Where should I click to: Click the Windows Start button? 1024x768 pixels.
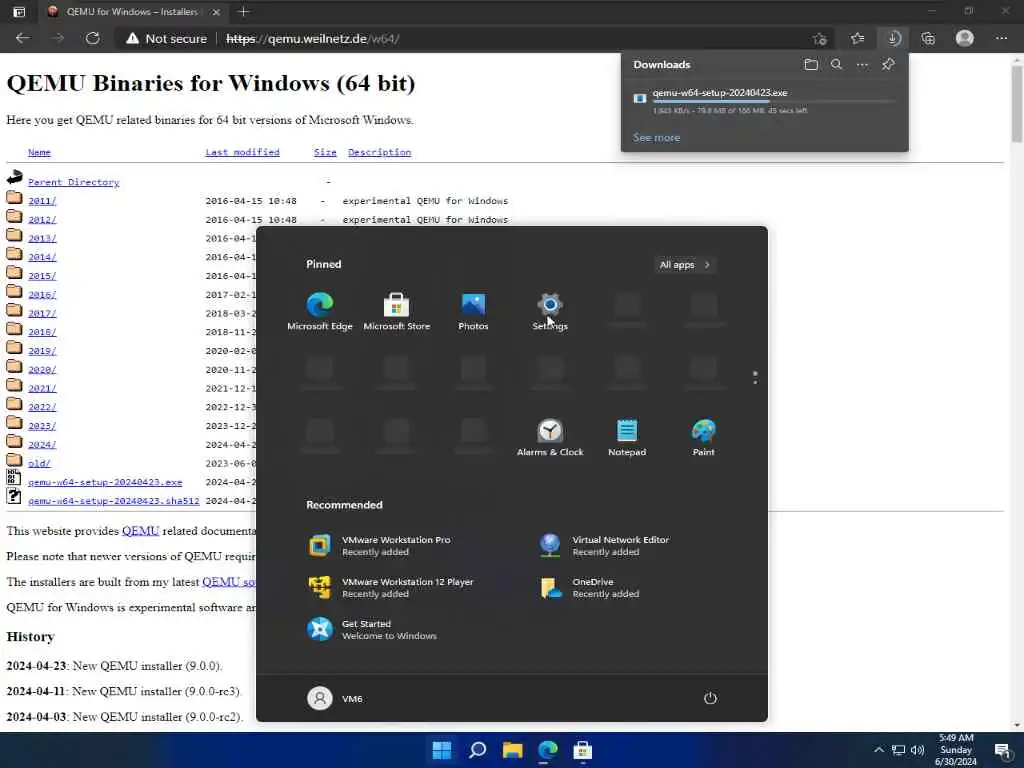[442, 750]
